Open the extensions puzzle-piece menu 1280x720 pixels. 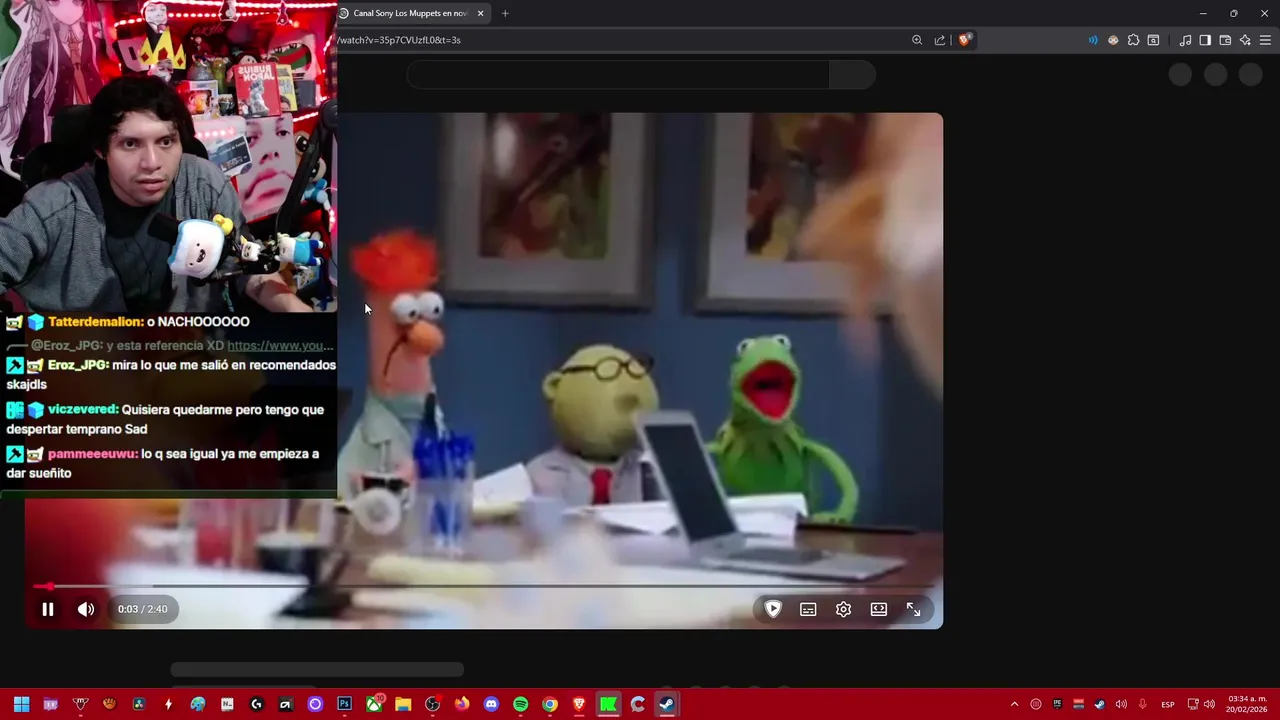1133,40
